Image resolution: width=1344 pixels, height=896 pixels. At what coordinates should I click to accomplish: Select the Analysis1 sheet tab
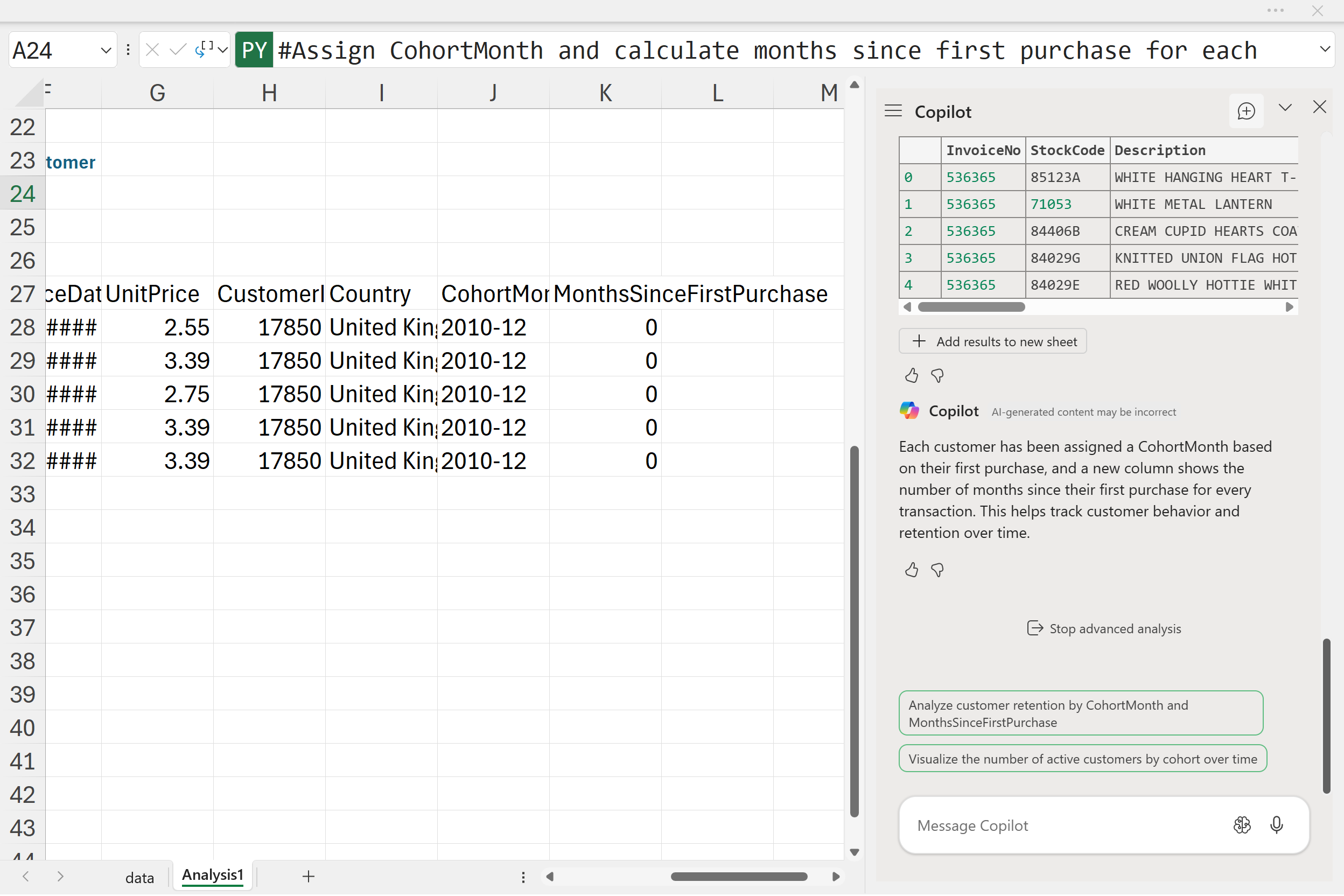point(213,876)
